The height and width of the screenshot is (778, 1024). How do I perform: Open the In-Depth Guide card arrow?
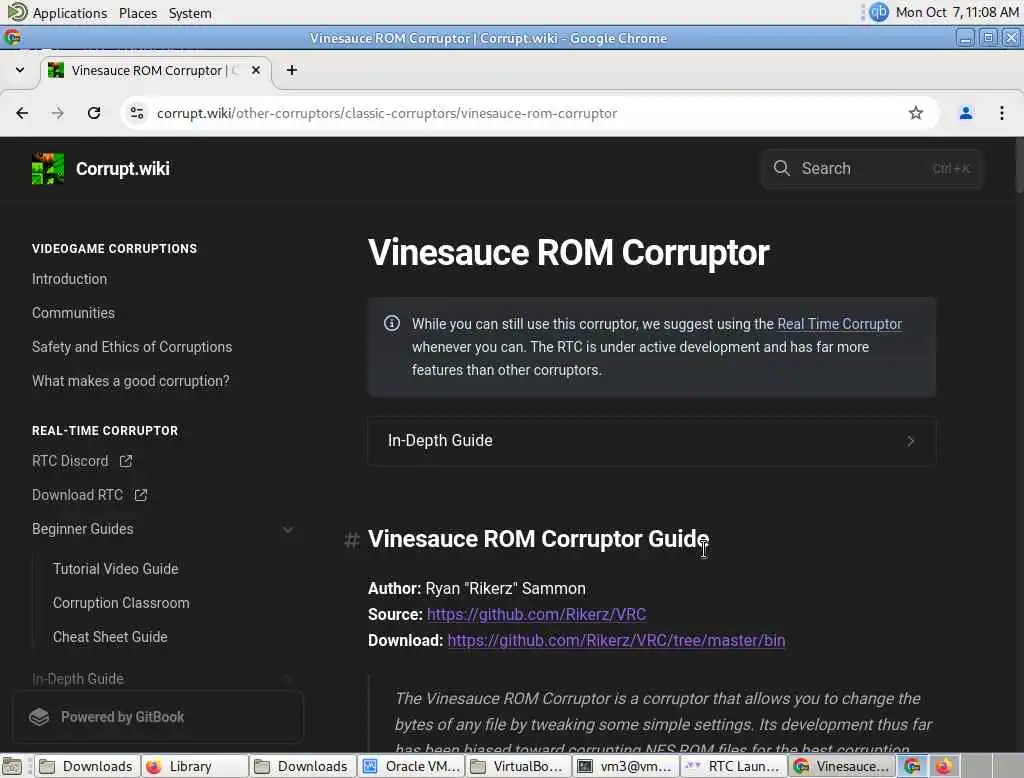coord(910,441)
